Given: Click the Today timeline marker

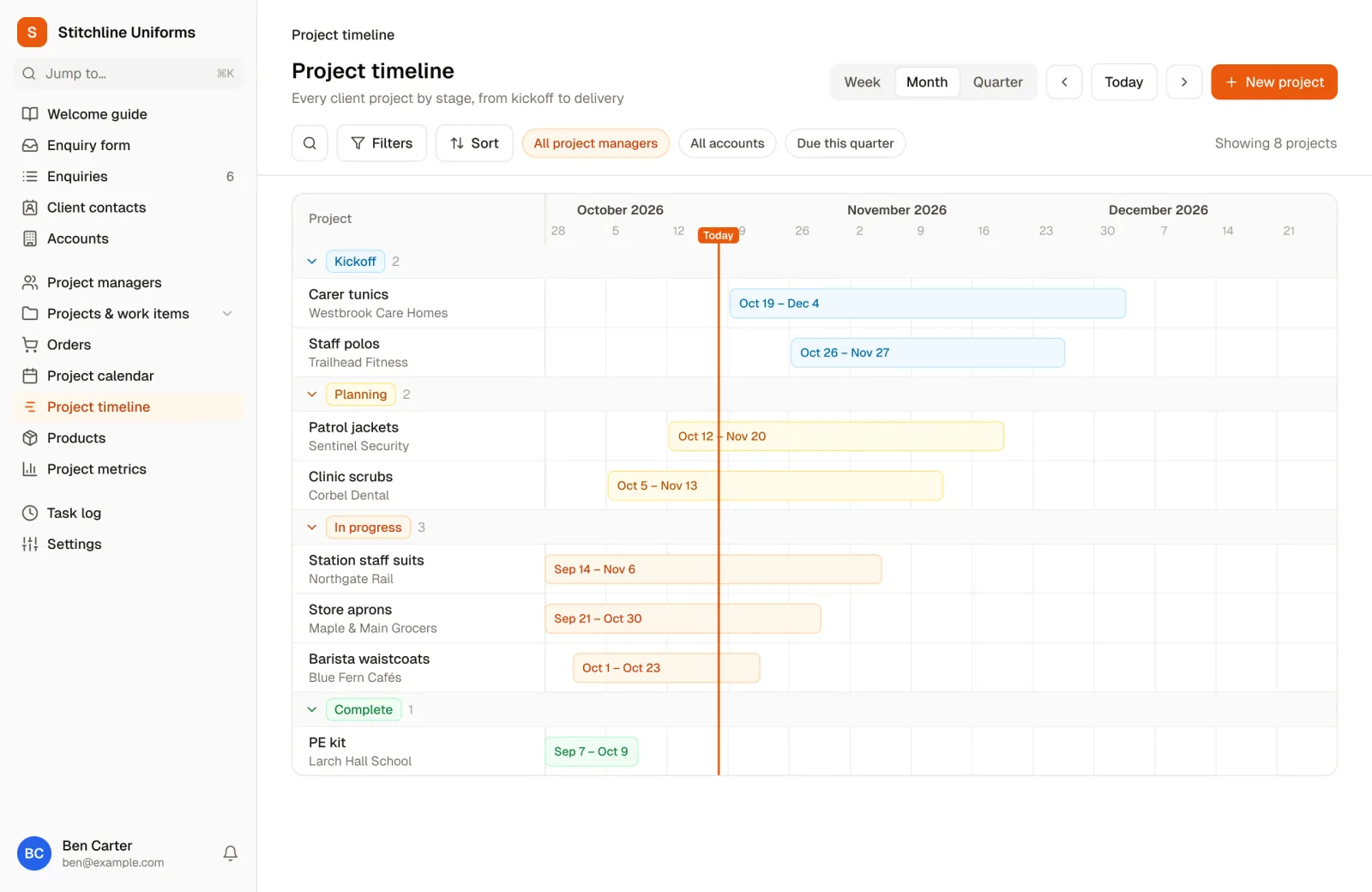Looking at the screenshot, I should tap(719, 235).
